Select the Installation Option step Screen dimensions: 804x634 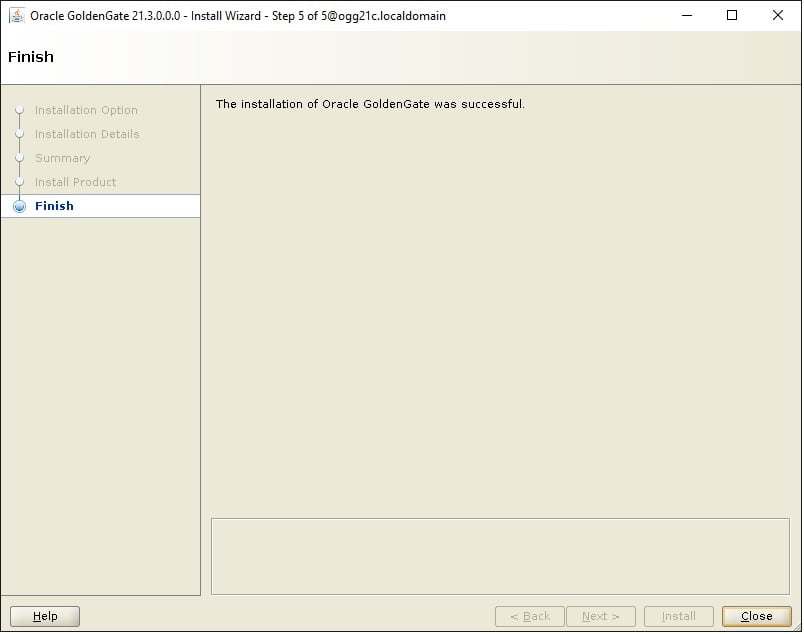pos(86,110)
